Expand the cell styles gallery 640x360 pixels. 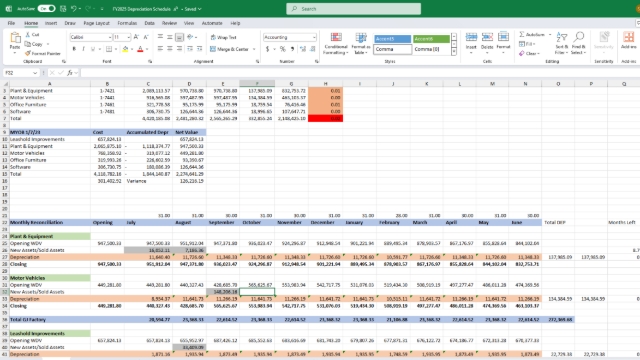pyautogui.click(x=453, y=52)
